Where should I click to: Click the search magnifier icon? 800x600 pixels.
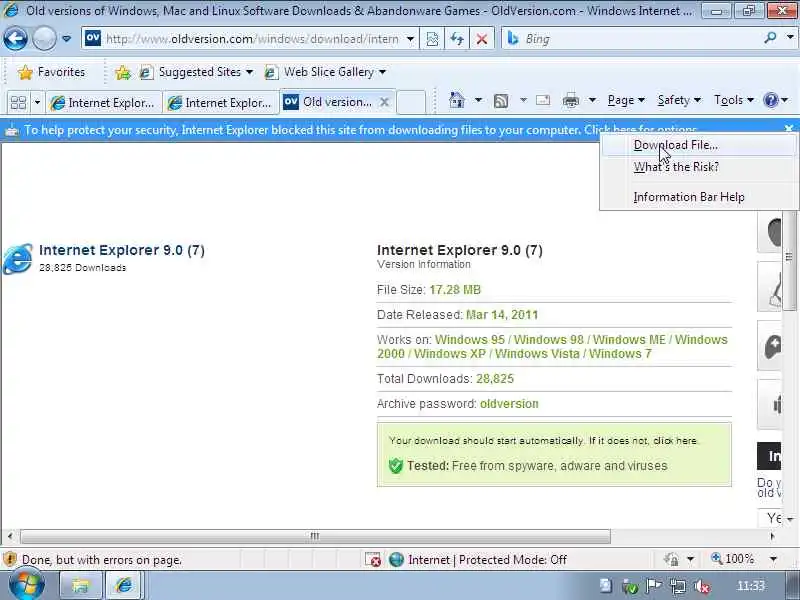pyautogui.click(x=770, y=38)
